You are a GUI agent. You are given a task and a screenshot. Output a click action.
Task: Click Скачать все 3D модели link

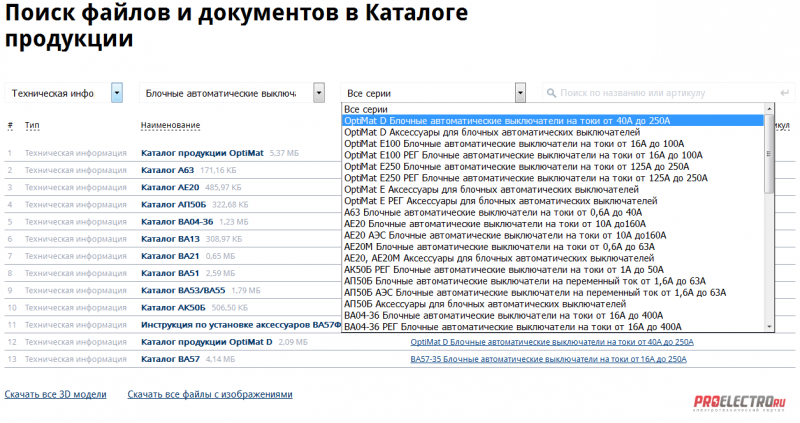(56, 394)
